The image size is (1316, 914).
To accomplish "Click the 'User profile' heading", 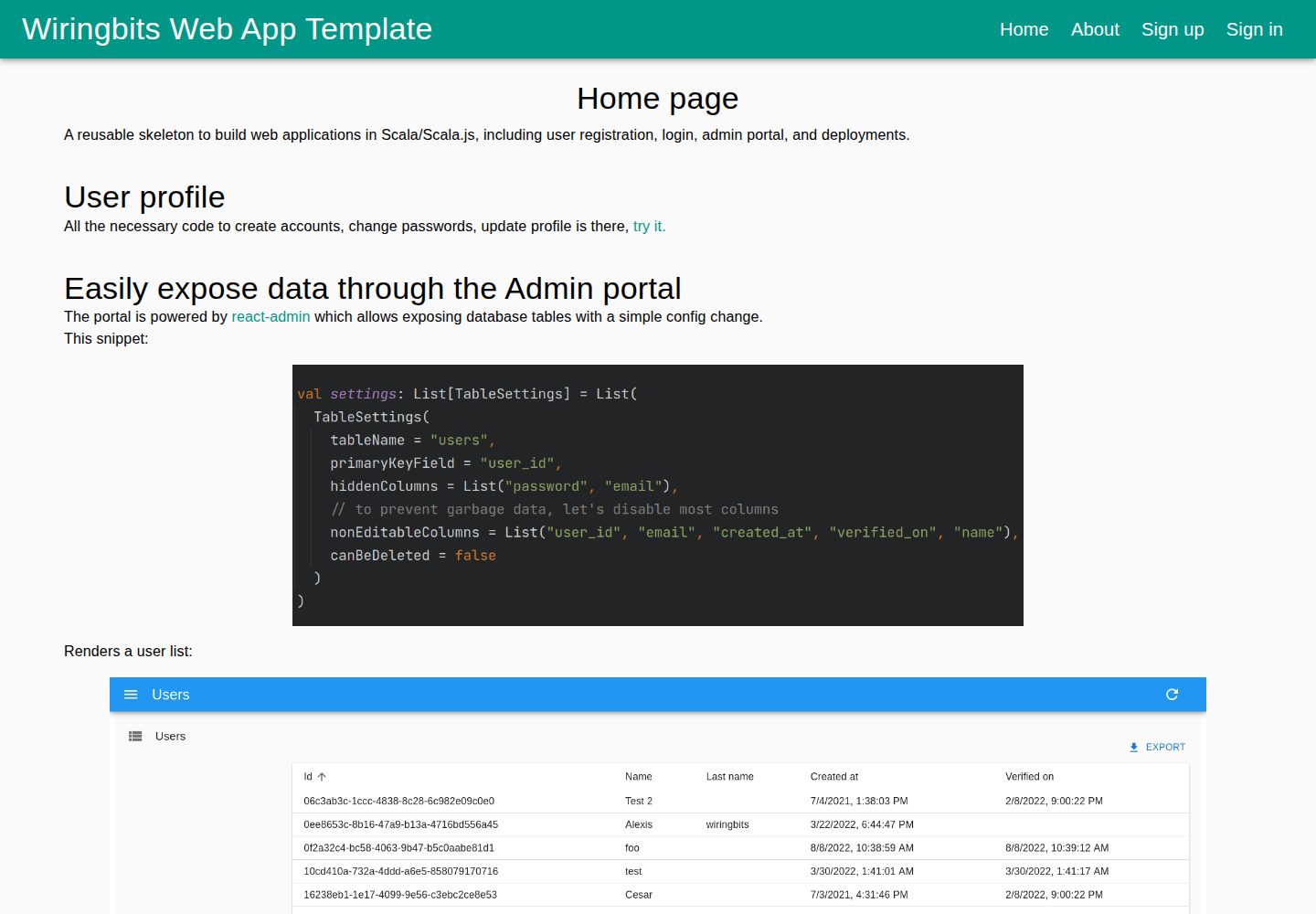I will pyautogui.click(x=144, y=197).
